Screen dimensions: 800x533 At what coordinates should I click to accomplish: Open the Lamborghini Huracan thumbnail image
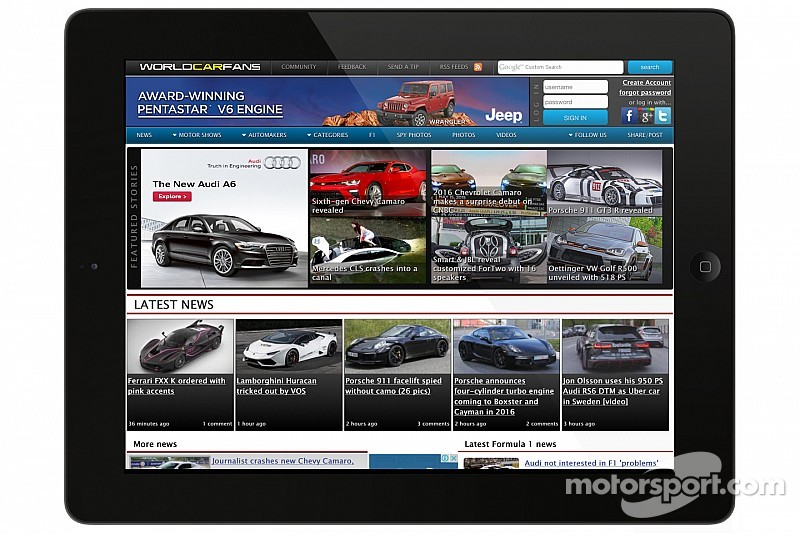(x=289, y=347)
